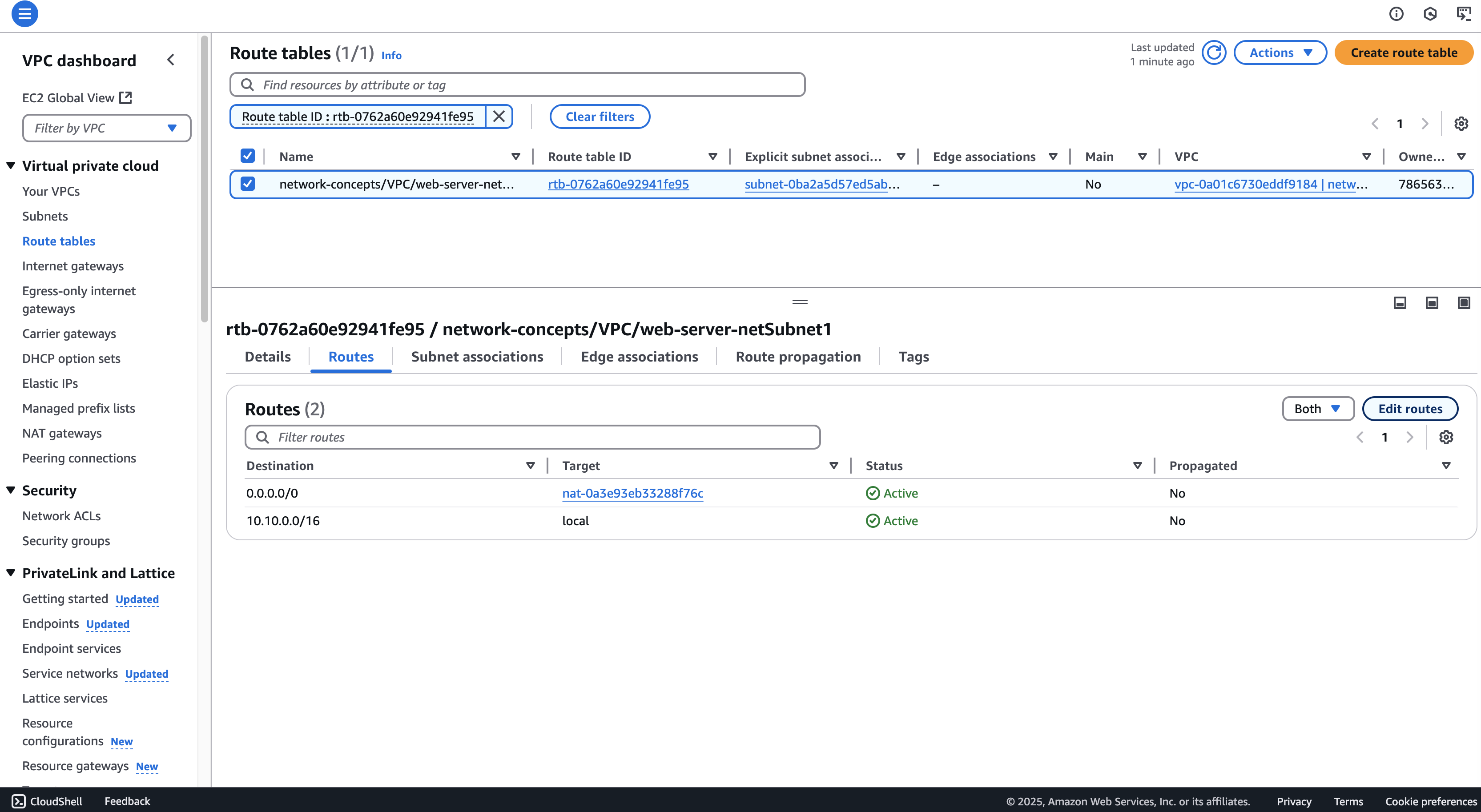Refresh the route tables list

pyautogui.click(x=1214, y=53)
